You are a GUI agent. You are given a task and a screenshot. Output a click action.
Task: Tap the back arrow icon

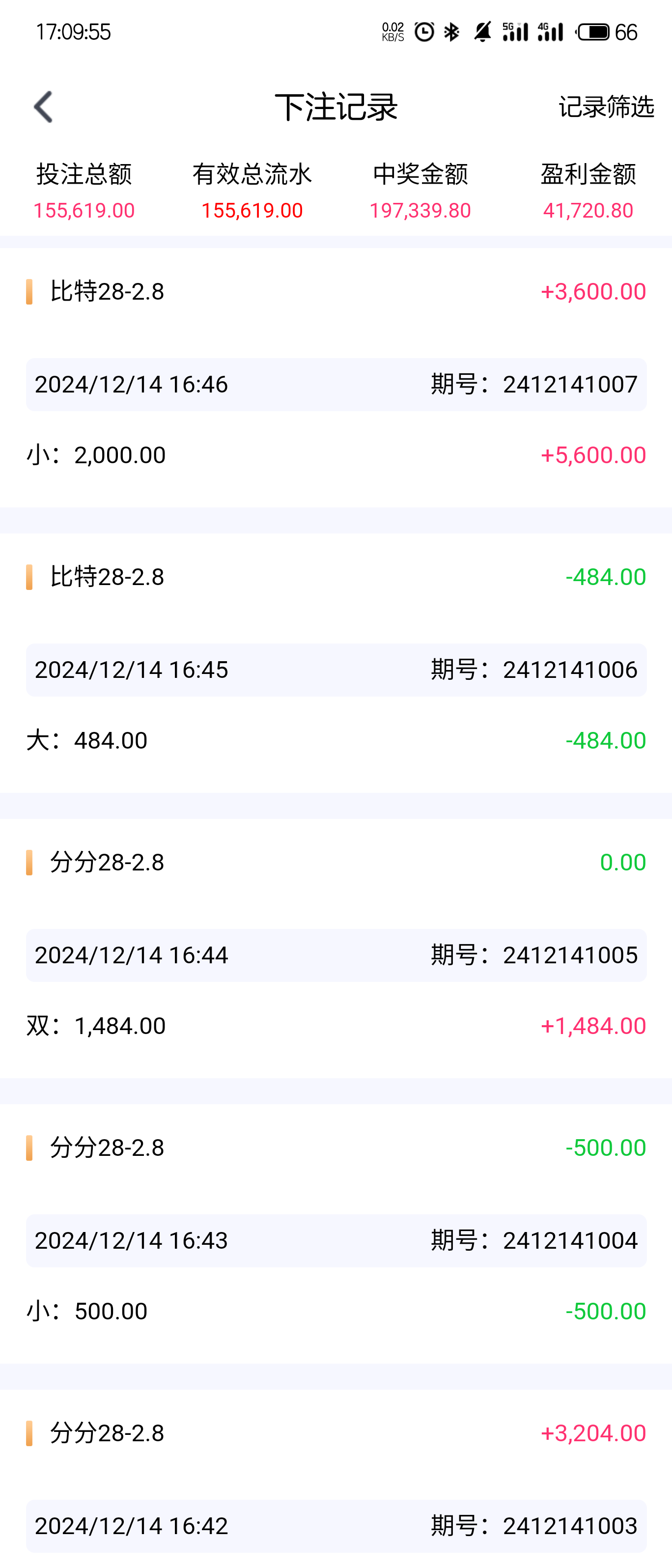[43, 107]
